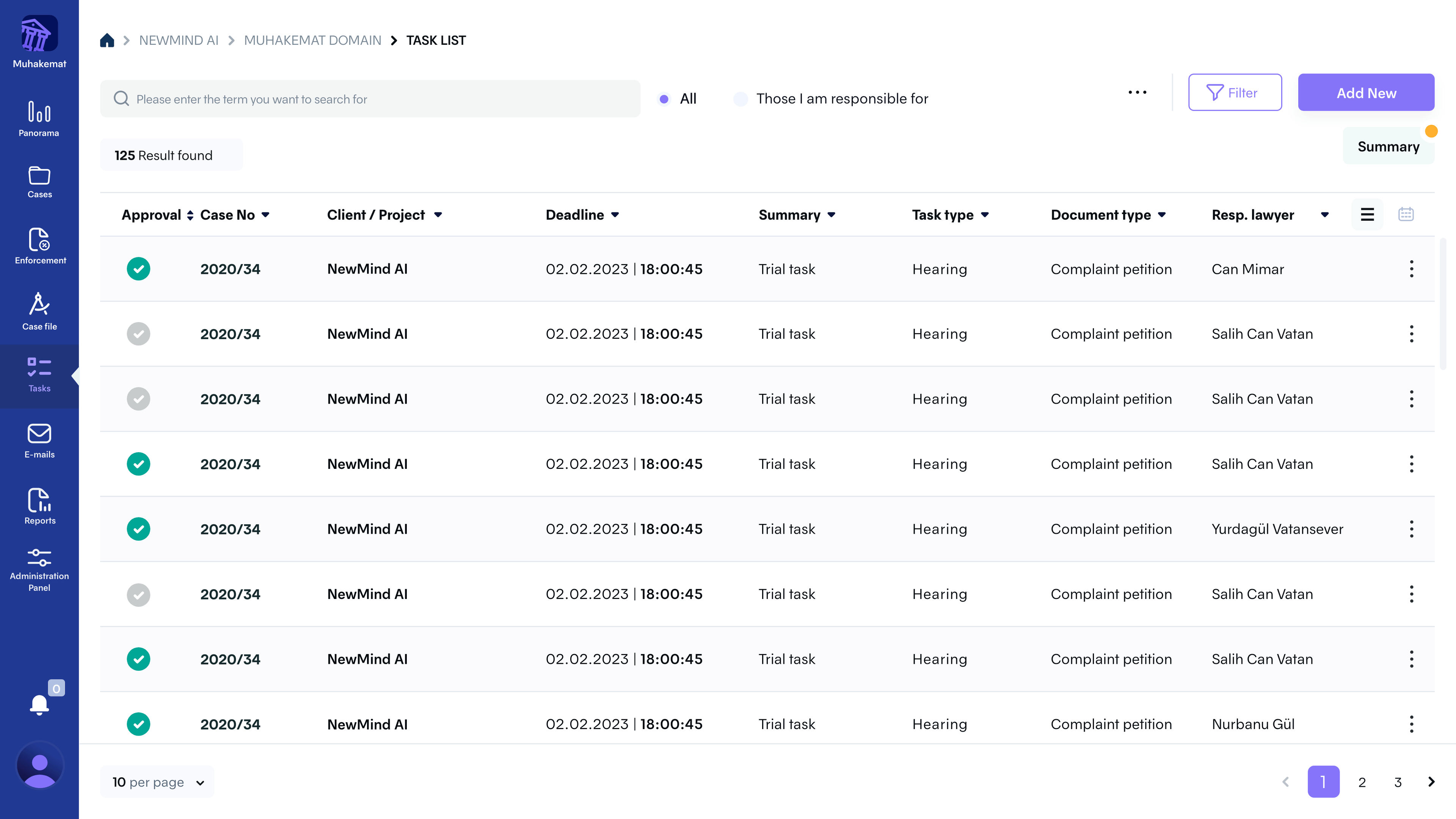Go to page 2 of results
Screen dimensions: 1456x819
point(1362,782)
